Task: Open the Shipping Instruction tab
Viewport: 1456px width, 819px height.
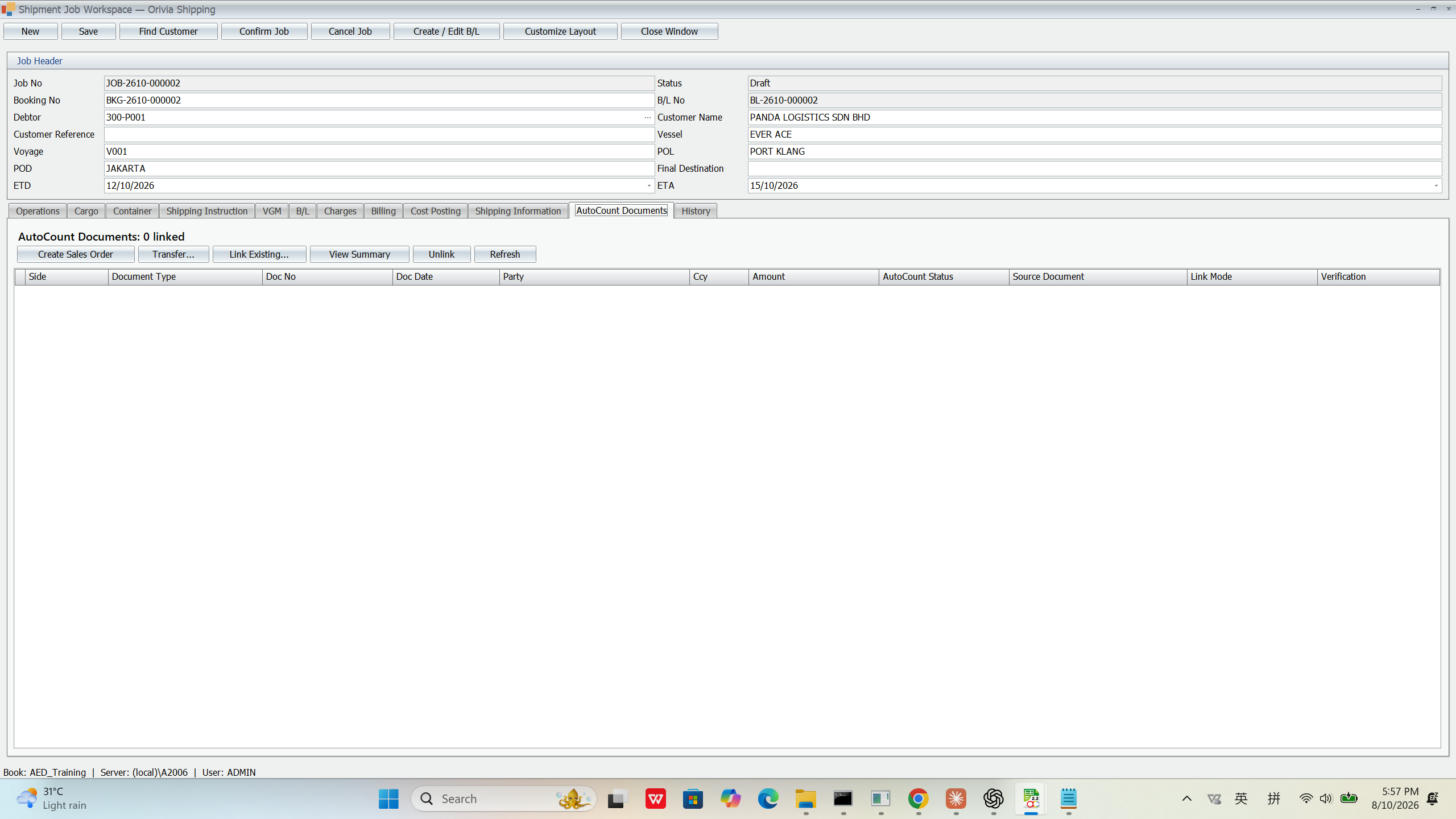Action: click(207, 211)
